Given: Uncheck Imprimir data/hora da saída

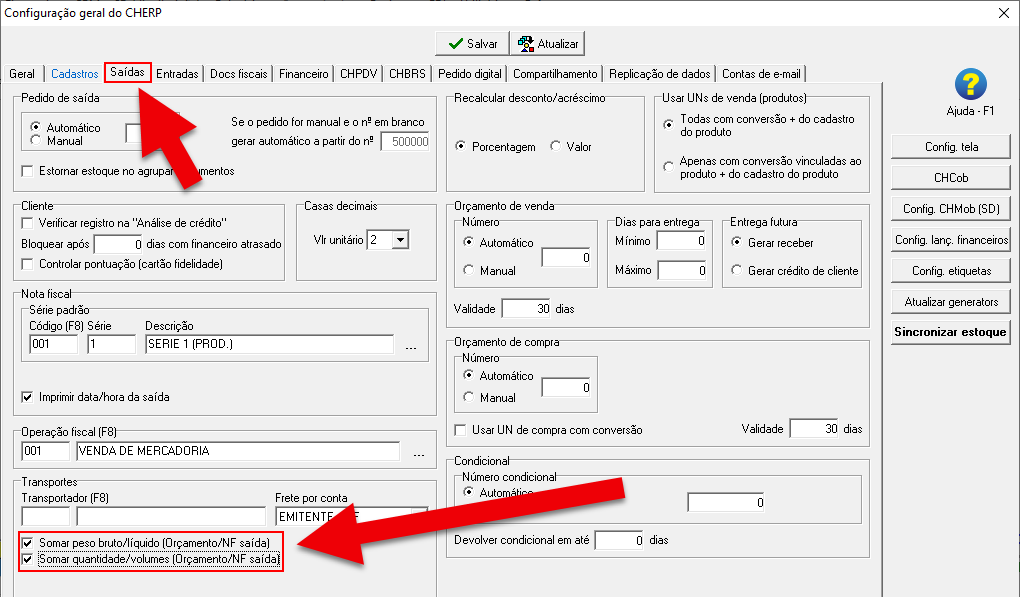Looking at the screenshot, I should pyautogui.click(x=28, y=397).
